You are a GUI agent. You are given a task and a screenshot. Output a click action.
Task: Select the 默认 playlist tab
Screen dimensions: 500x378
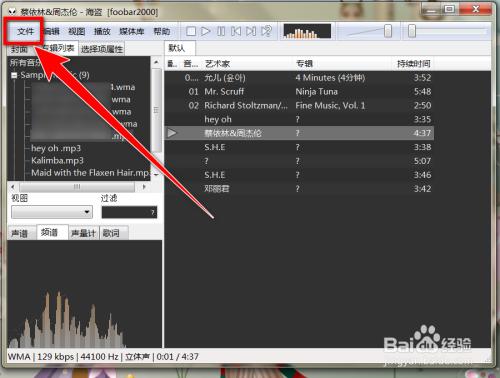180,48
